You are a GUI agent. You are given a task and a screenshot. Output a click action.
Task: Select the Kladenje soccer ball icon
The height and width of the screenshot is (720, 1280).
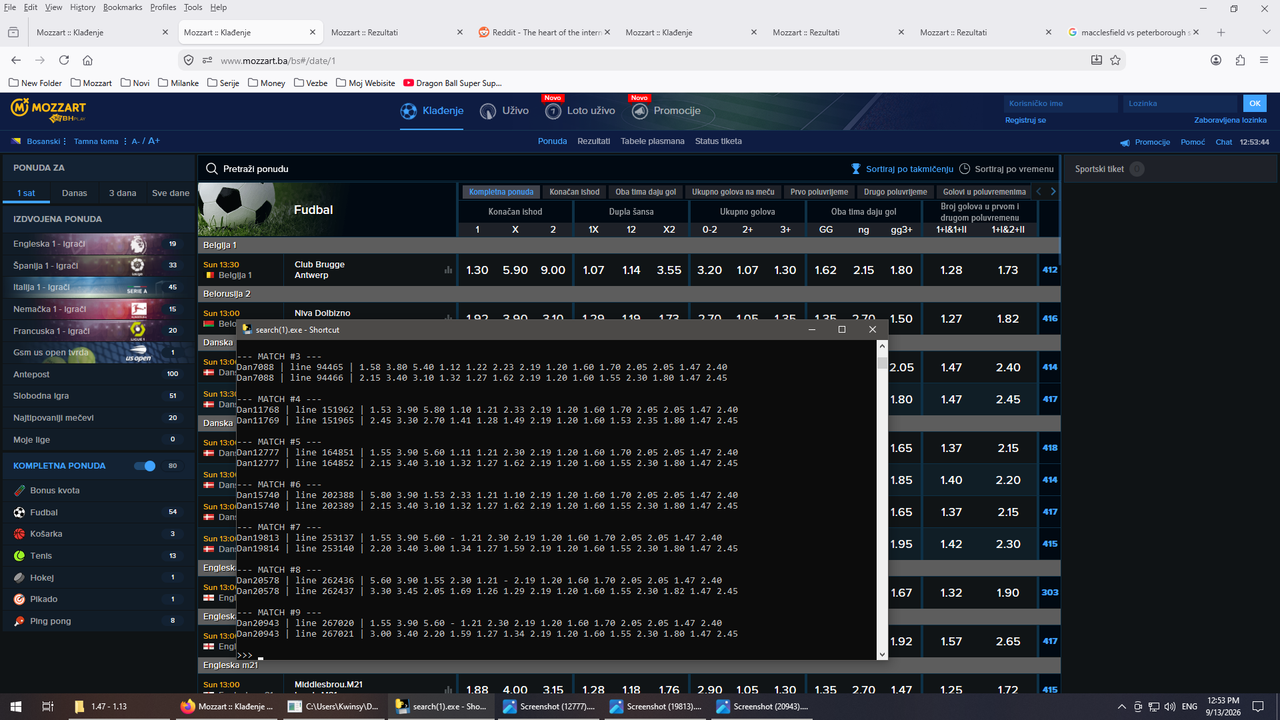(x=408, y=111)
